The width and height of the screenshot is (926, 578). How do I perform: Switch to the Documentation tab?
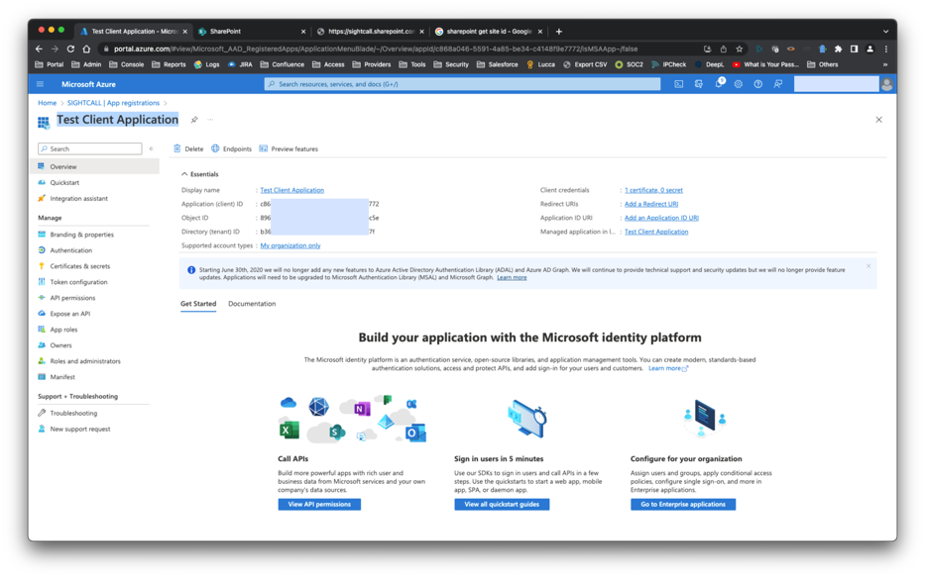point(252,303)
